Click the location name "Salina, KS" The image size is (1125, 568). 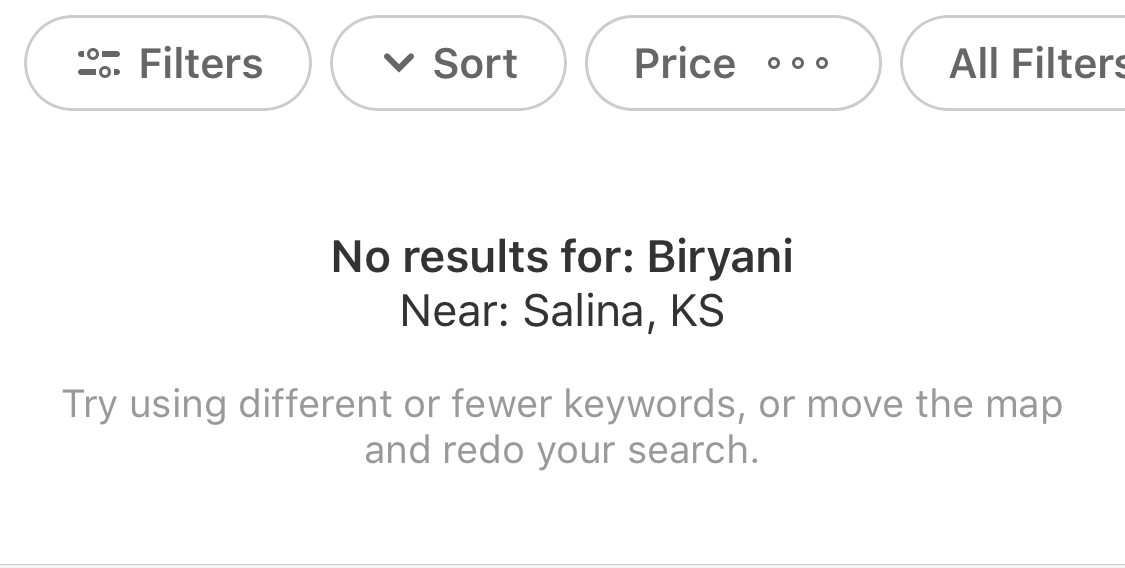[623, 311]
